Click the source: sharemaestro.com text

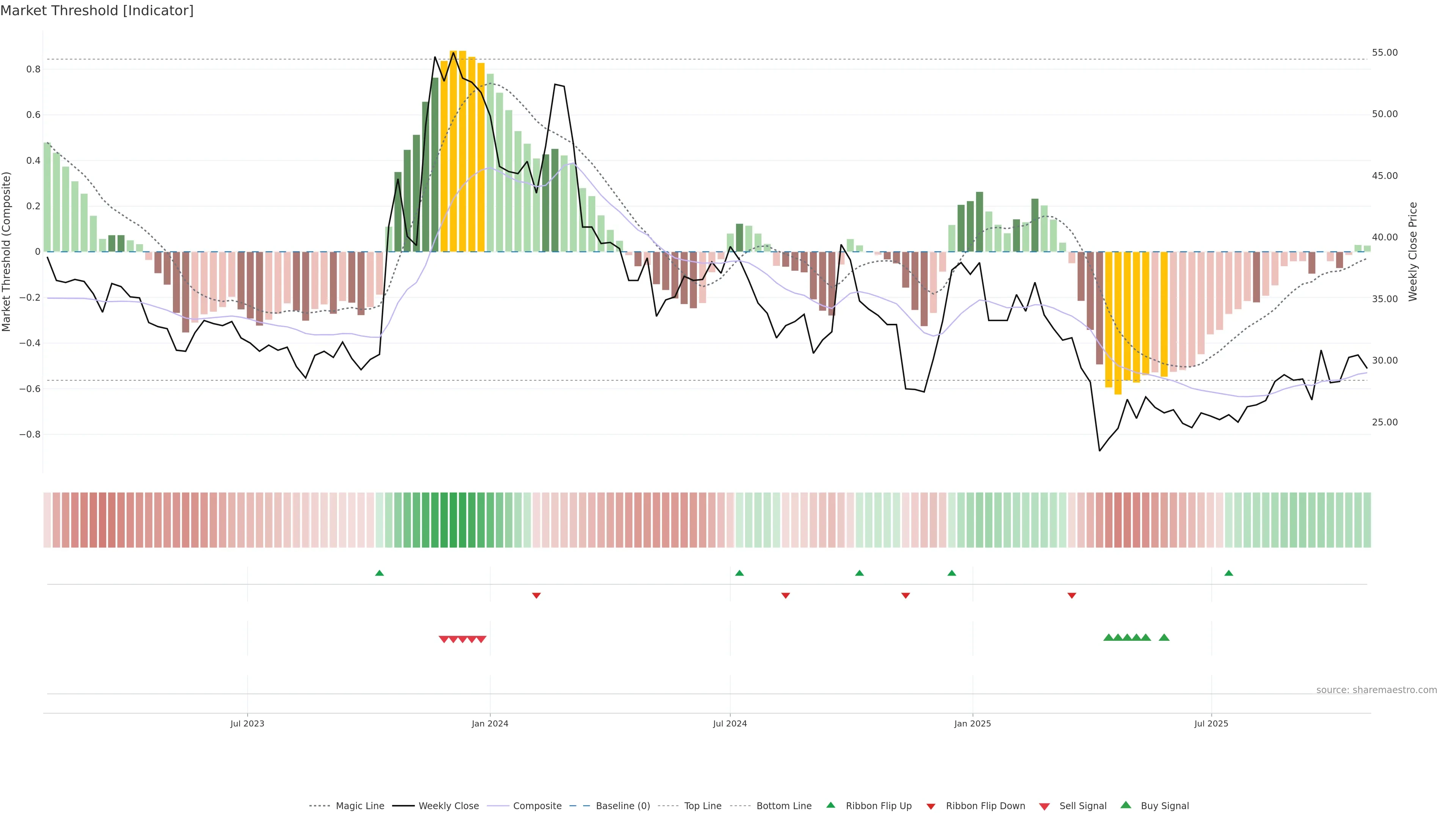pyautogui.click(x=1376, y=690)
